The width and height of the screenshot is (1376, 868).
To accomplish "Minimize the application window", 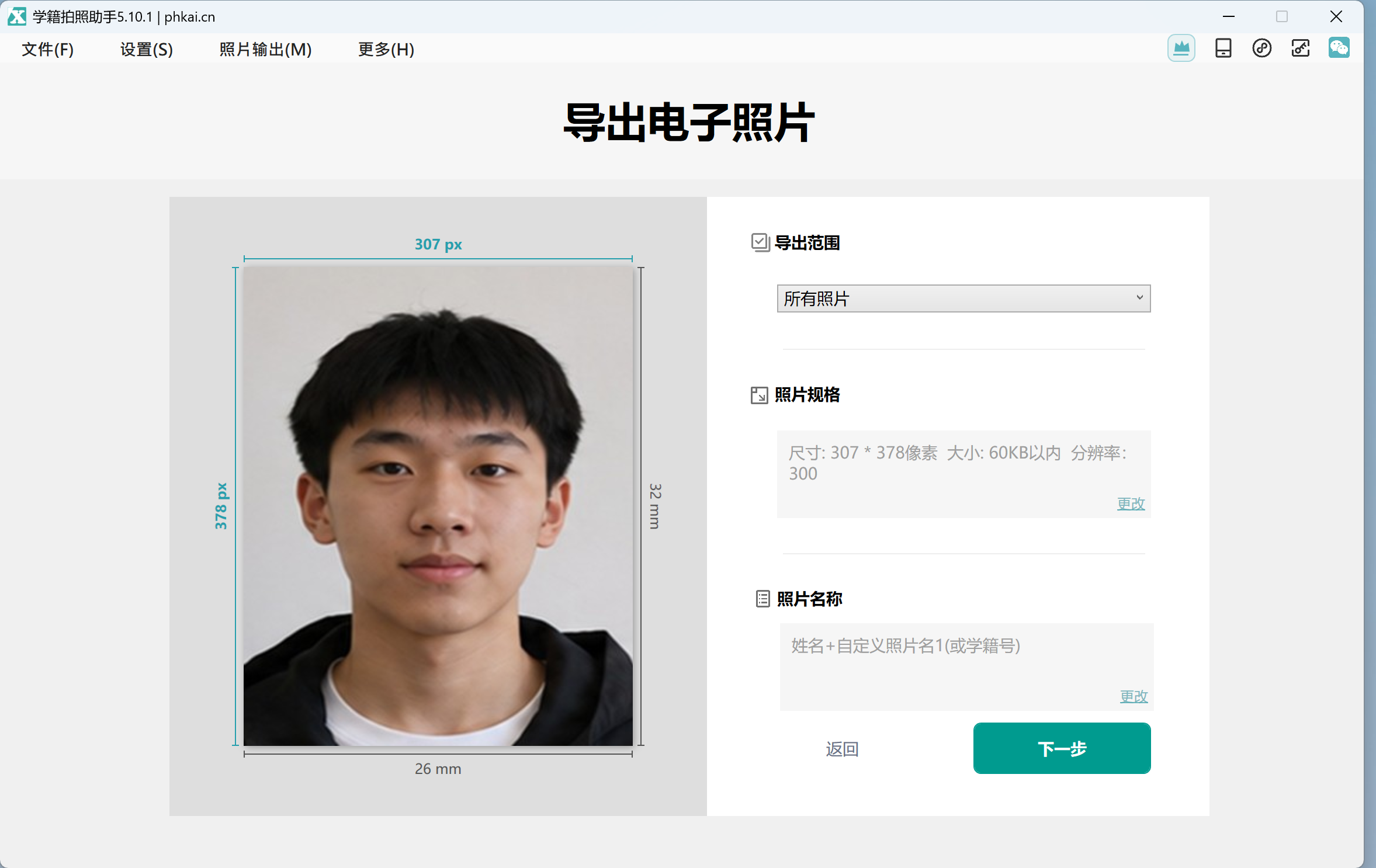I will pyautogui.click(x=1229, y=16).
